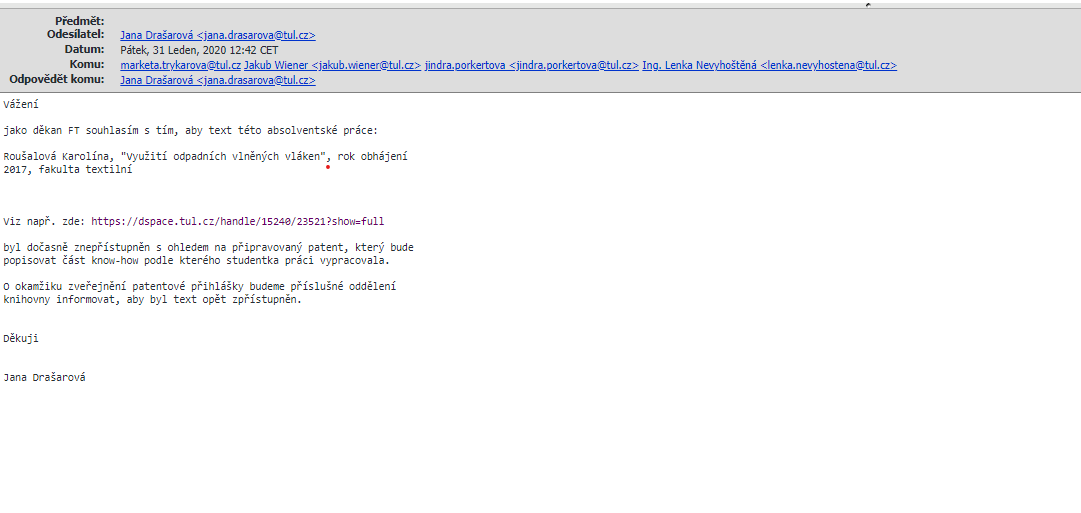Click the dspace.tul.cz URL in message body
1081x513 pixels.
coord(237,221)
